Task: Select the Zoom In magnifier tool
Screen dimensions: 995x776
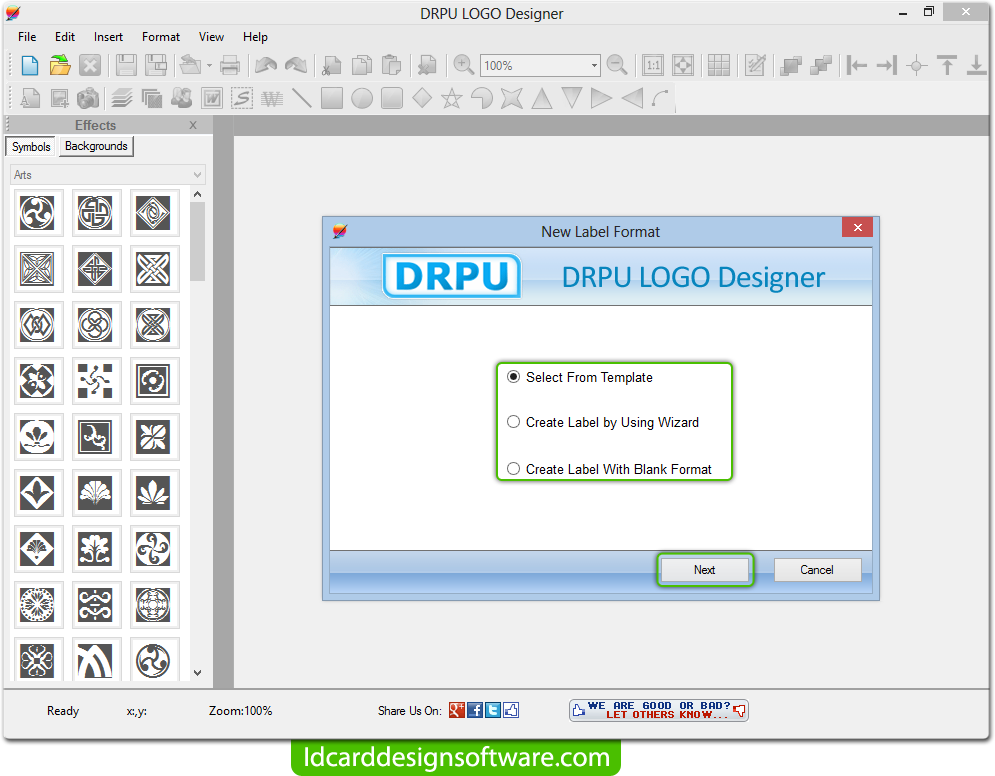Action: [463, 64]
